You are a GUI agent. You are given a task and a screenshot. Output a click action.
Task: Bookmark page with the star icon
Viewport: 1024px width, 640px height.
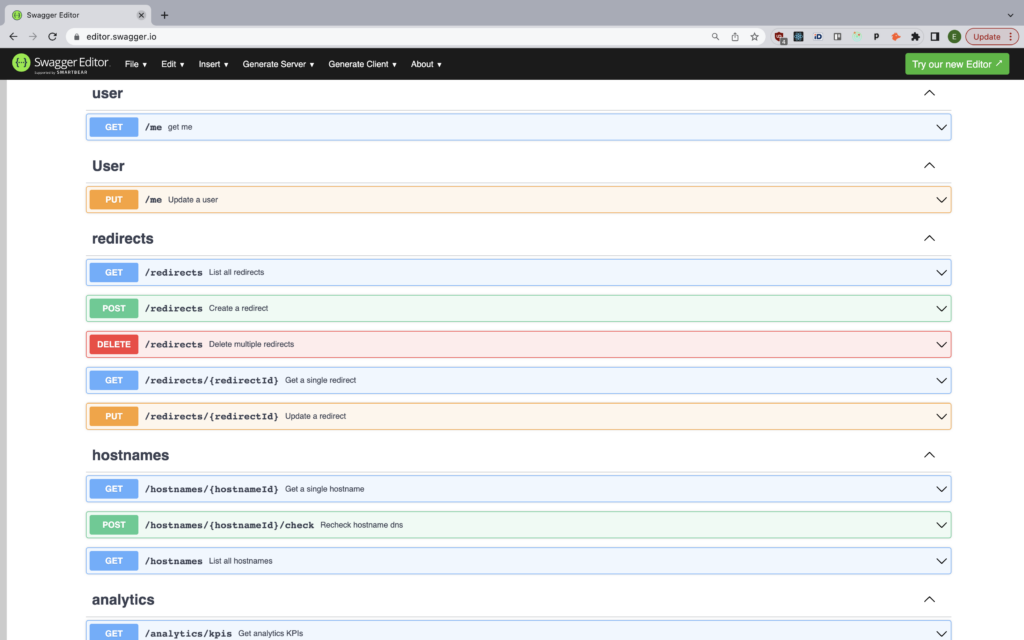tap(754, 37)
